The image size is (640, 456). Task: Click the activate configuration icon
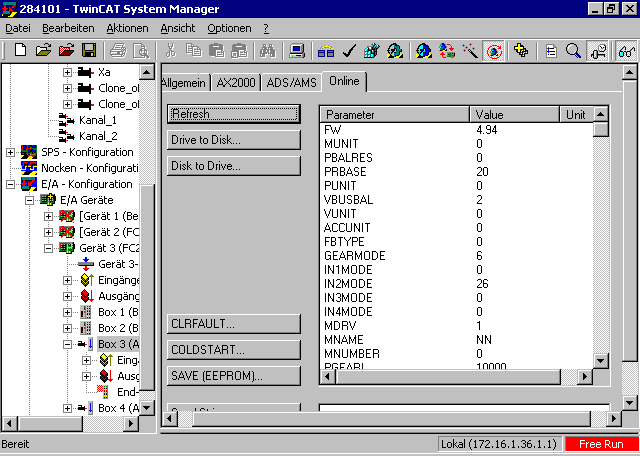(372, 51)
